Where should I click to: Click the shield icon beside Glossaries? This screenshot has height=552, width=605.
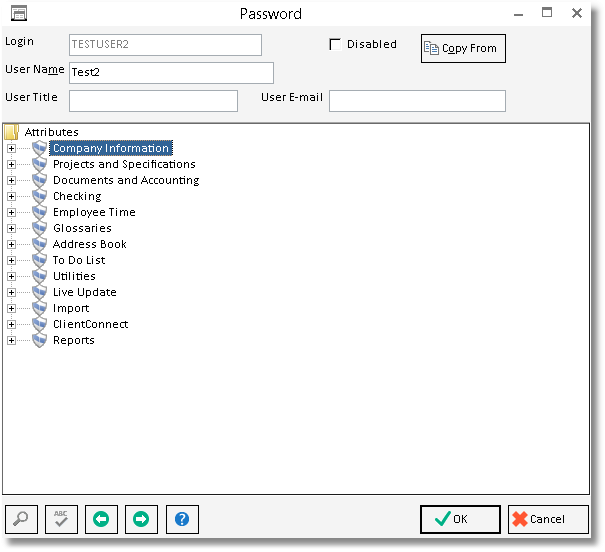tap(39, 228)
